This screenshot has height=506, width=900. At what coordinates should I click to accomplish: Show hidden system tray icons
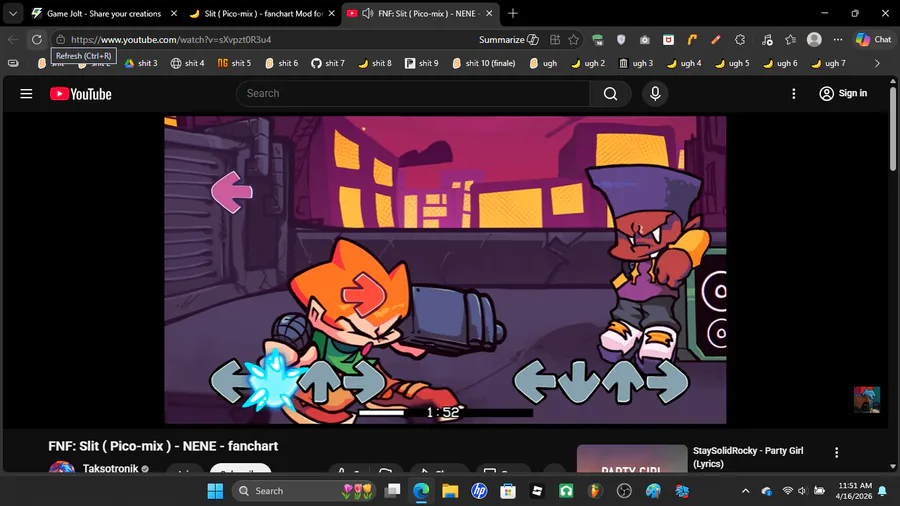(745, 491)
